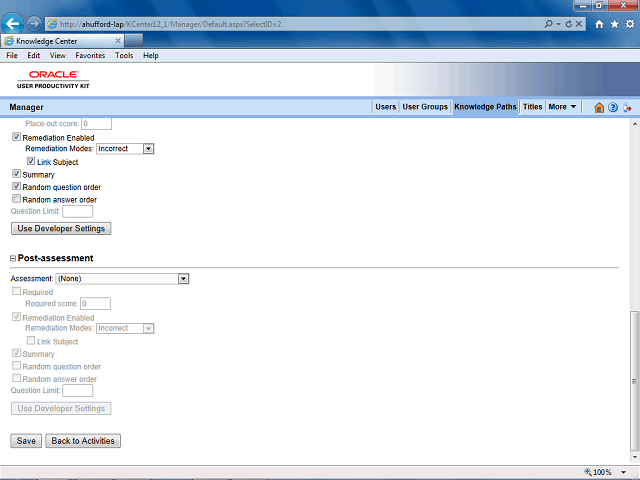Viewport: 640px width, 480px height.
Task: Uncheck the pre-assessment Remediation Enabled checkbox
Action: tap(16, 137)
